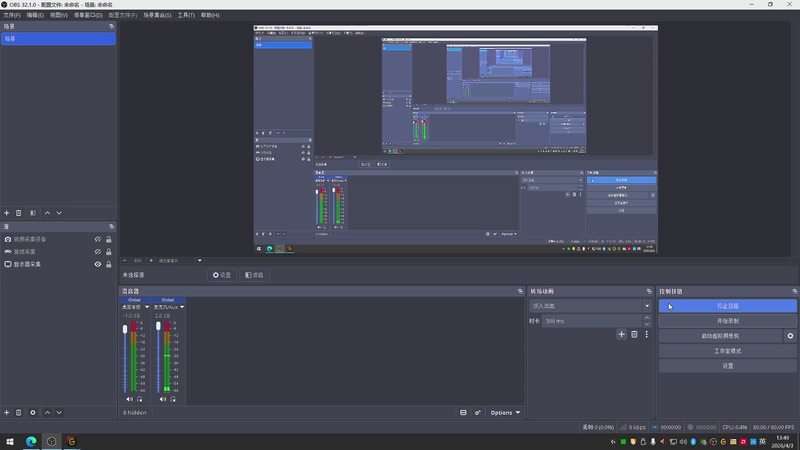
Task: Delete transition with the trash icon
Action: click(634, 334)
